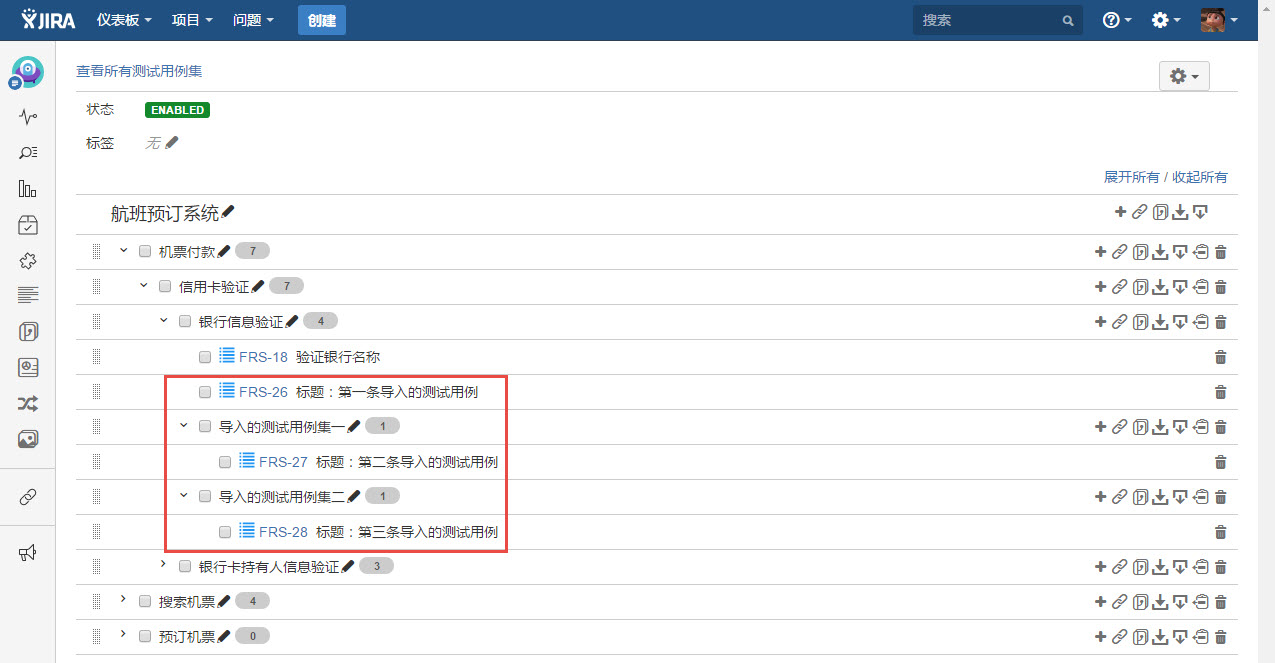Viewport: 1275px width, 663px height.
Task: Open the activity pulse sidebar icon
Action: (28, 117)
